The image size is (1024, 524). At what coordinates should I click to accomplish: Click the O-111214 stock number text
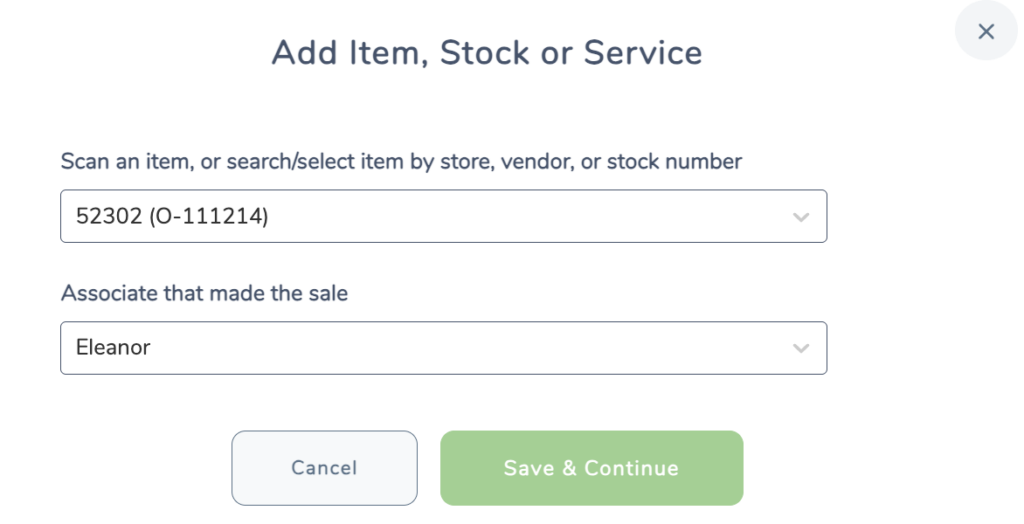point(209,216)
